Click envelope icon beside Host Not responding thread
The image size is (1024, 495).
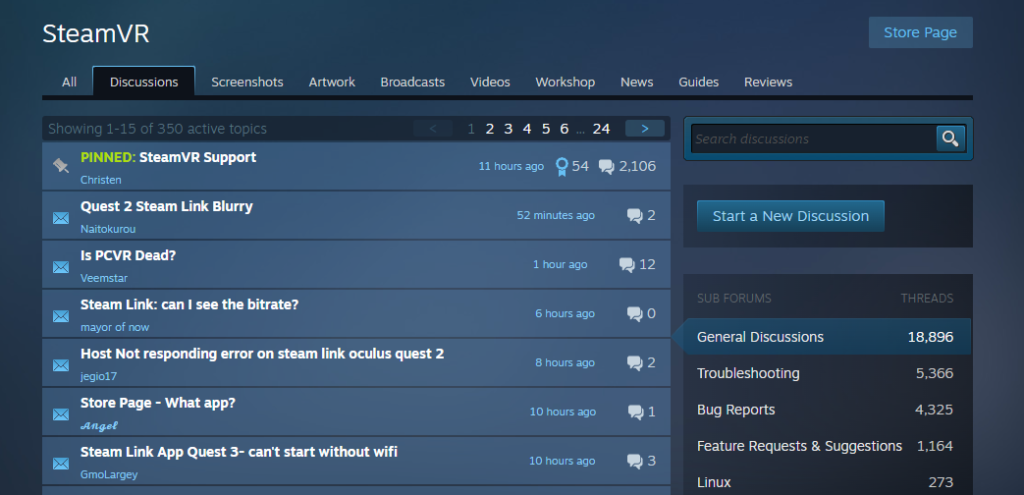pyautogui.click(x=61, y=363)
